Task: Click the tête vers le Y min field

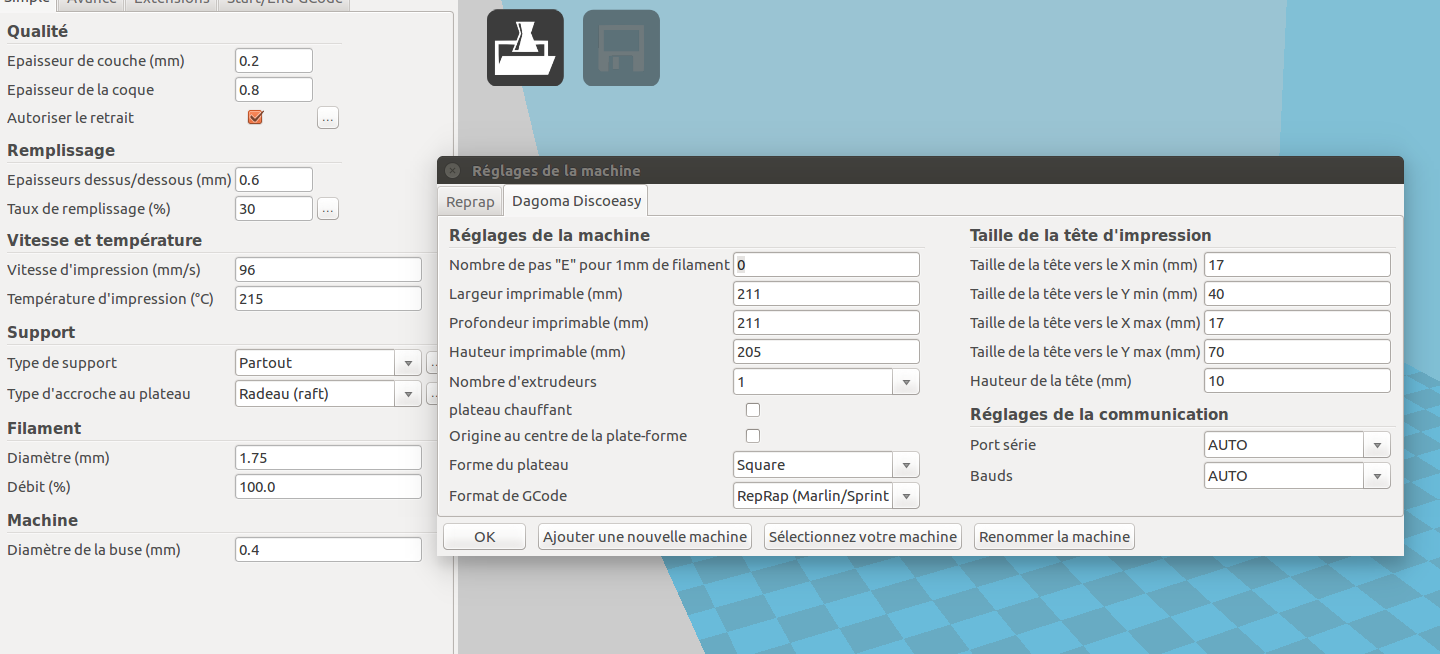Action: coord(1297,294)
